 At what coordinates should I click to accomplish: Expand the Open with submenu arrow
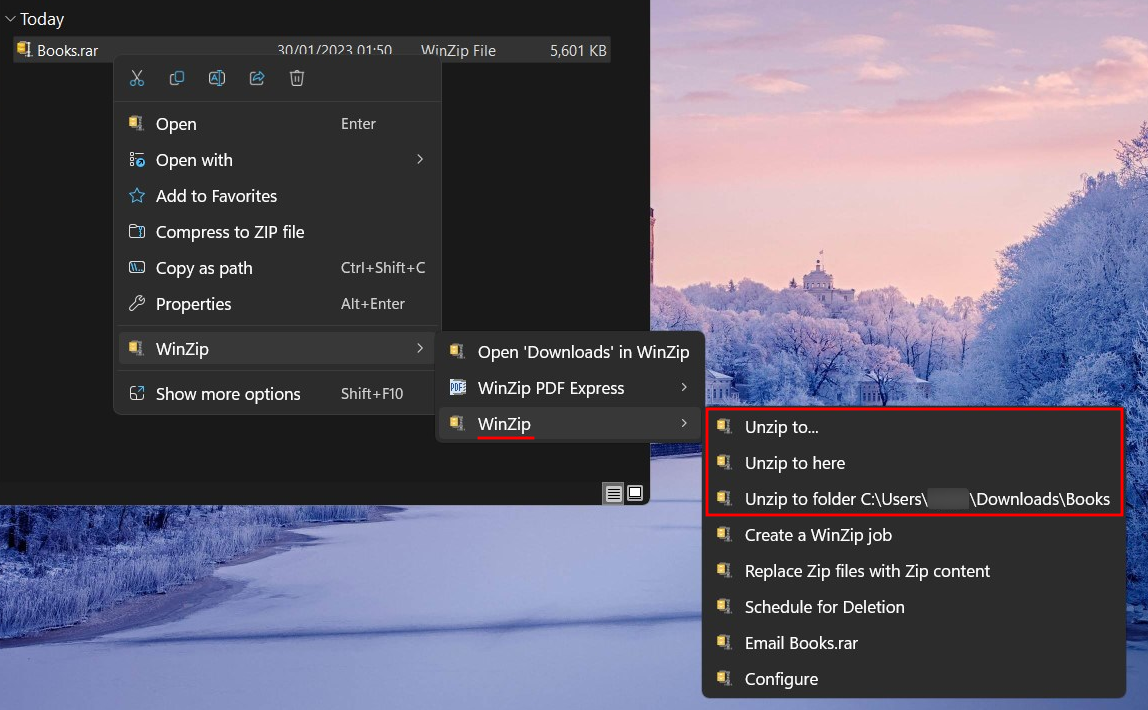pos(420,160)
